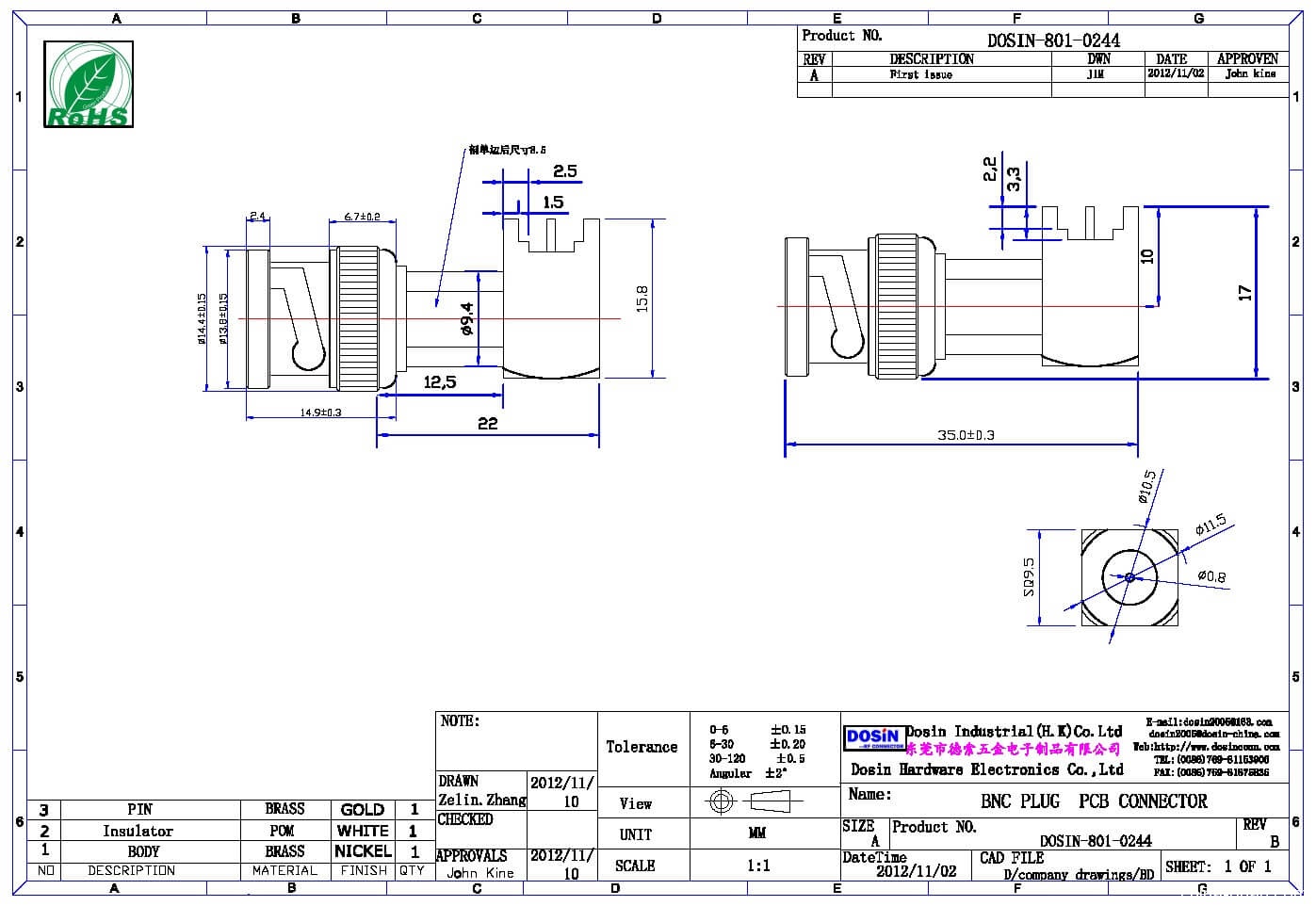Click the 35.0±0.3 overall length dimension

(966, 435)
